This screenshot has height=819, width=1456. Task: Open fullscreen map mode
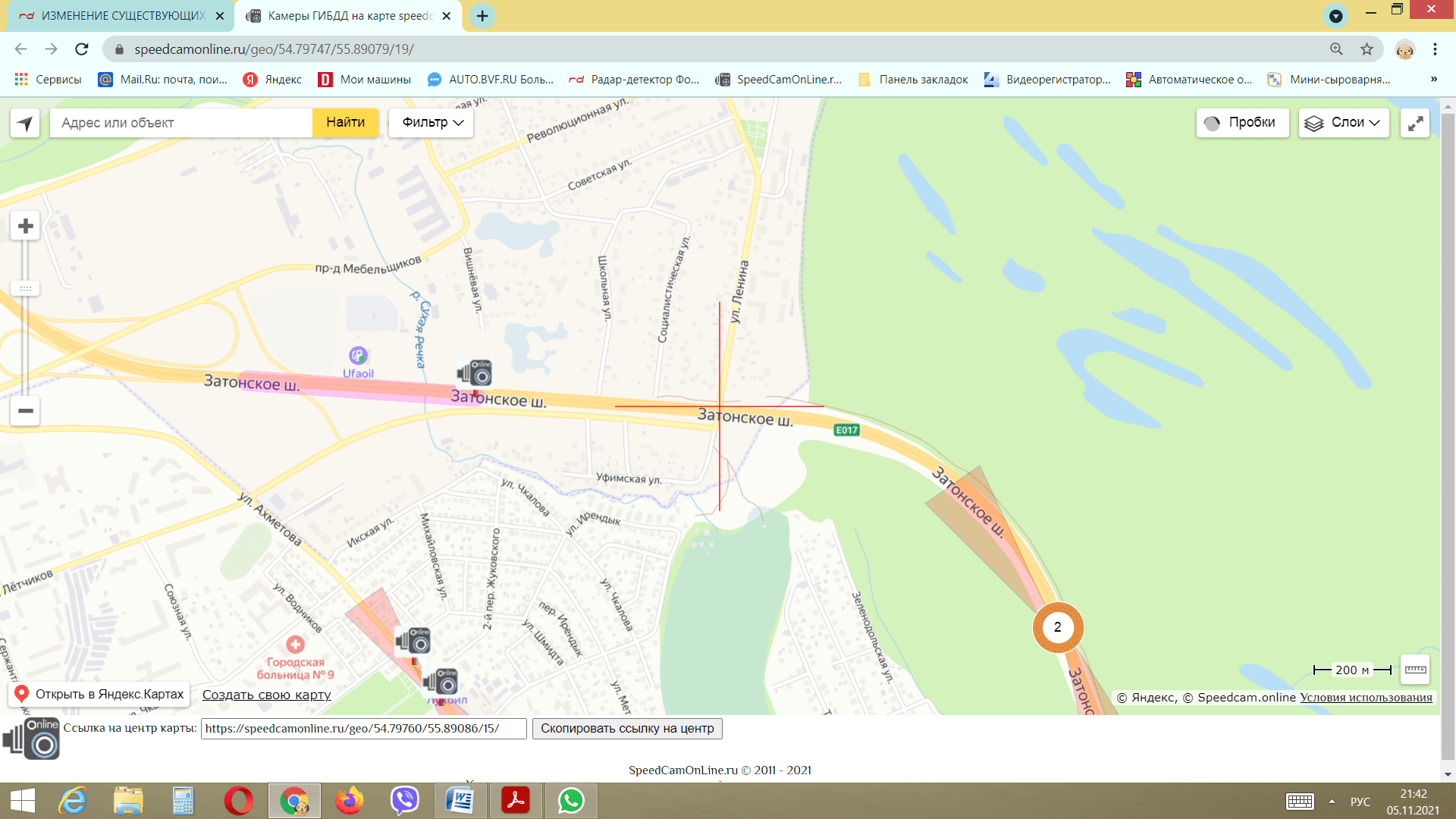tap(1415, 123)
